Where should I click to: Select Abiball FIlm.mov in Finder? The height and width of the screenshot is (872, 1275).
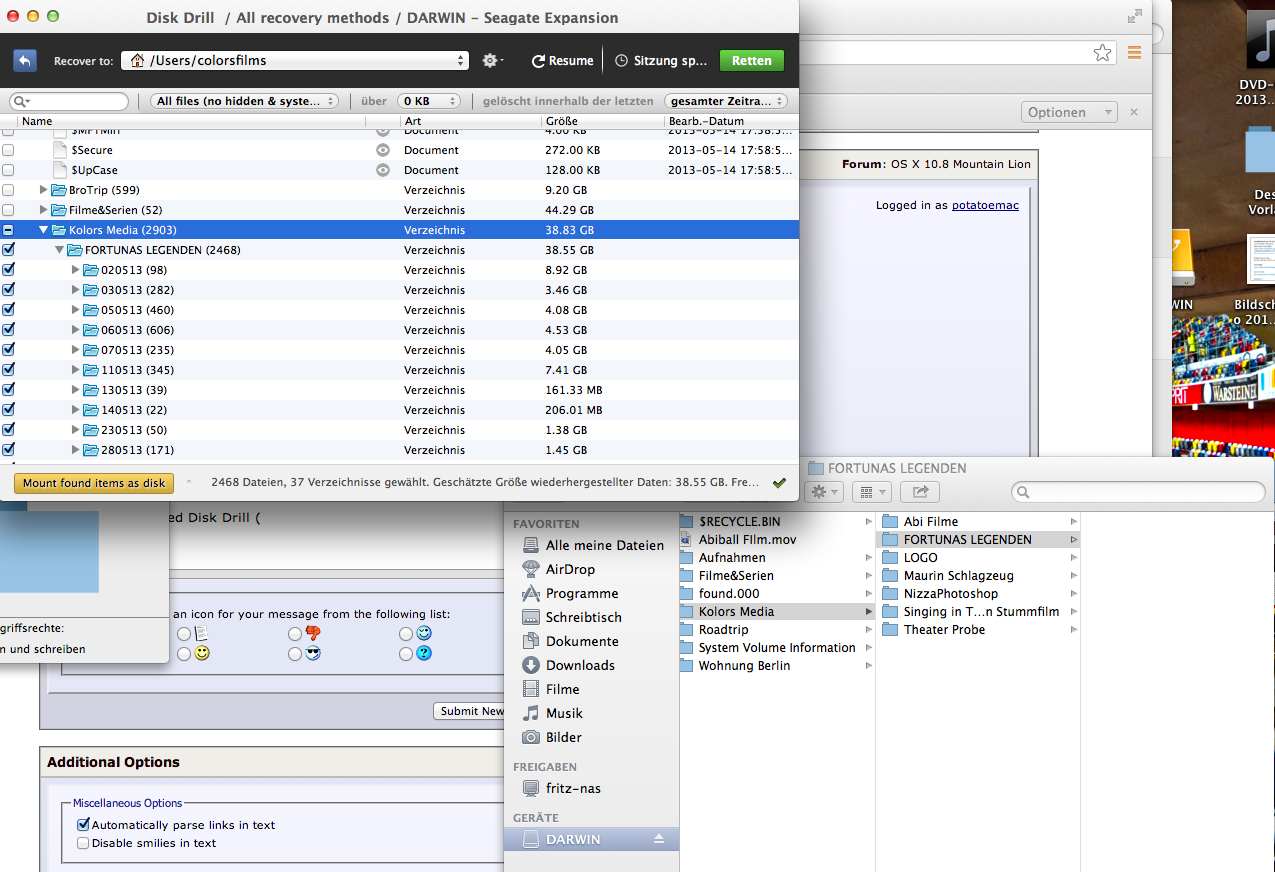point(777,539)
